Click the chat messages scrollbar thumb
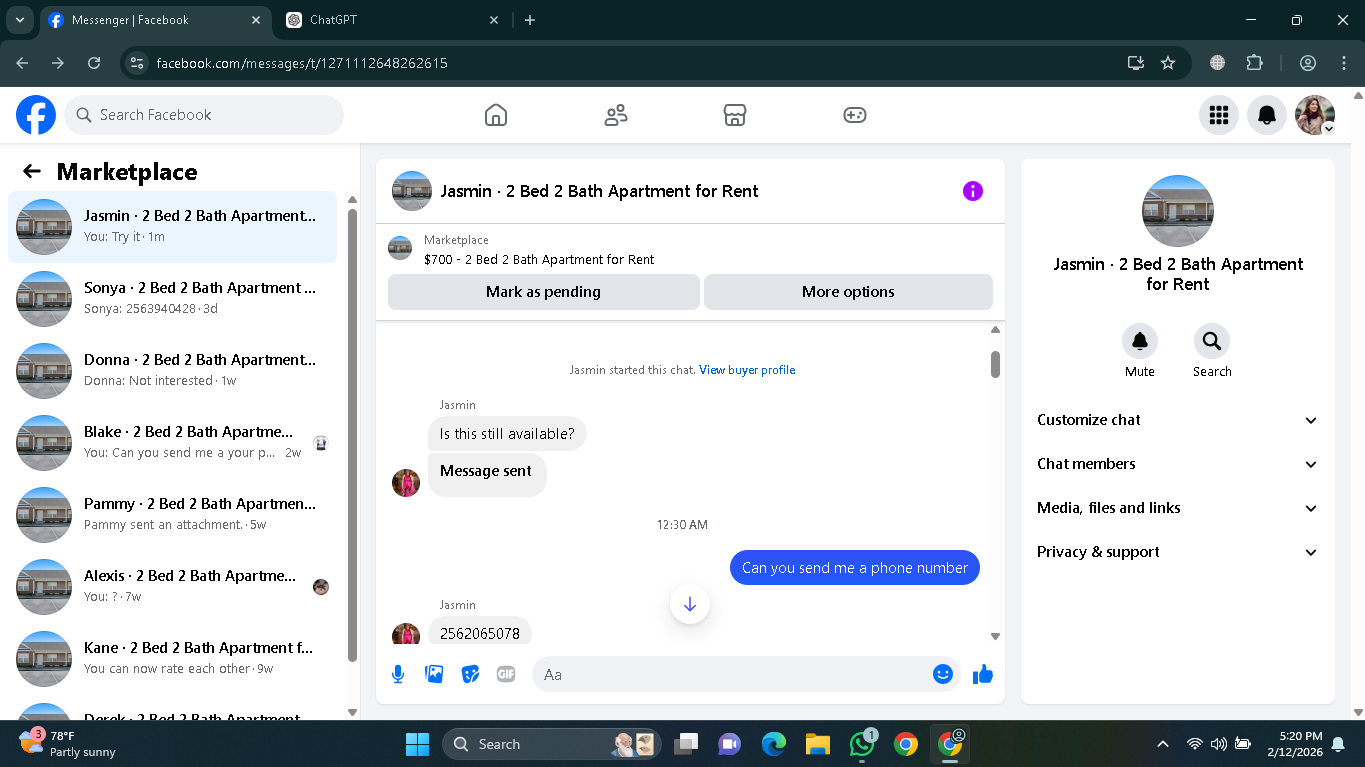The image size is (1365, 767). [x=995, y=364]
